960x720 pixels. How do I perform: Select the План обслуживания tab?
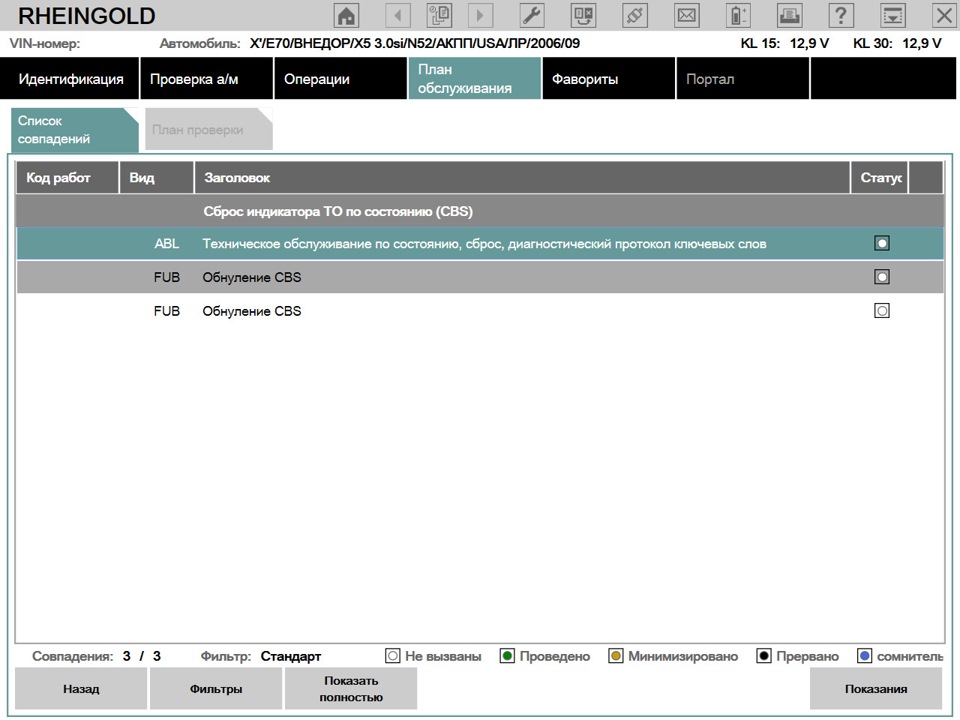point(474,78)
